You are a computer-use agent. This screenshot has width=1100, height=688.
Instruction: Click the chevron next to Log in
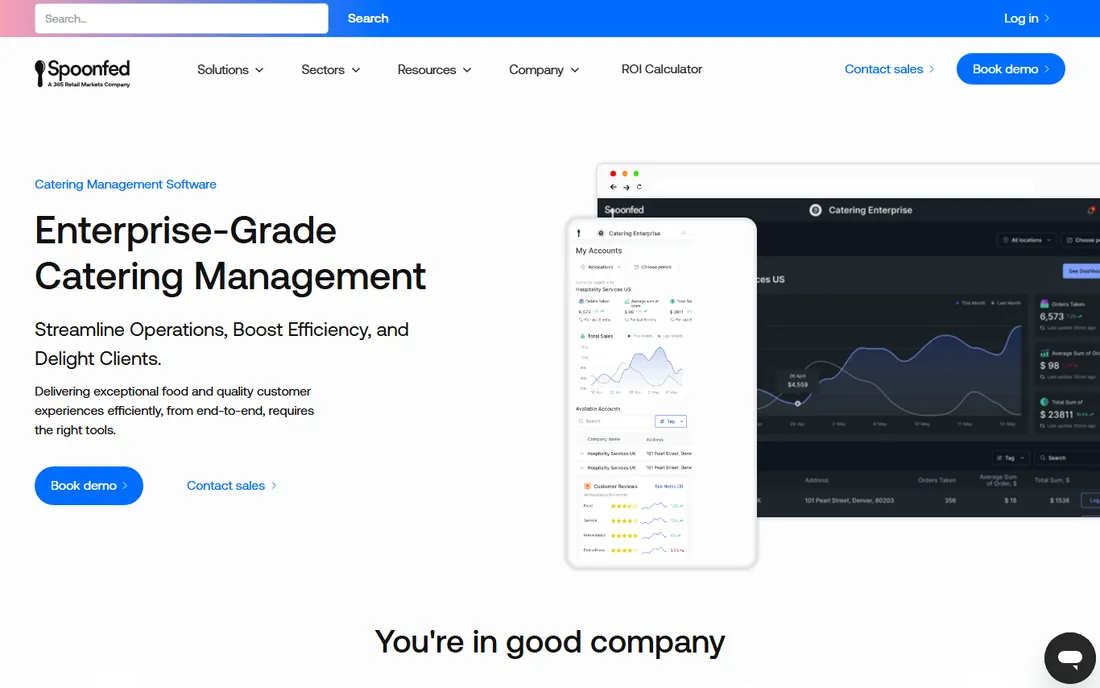coord(1047,18)
